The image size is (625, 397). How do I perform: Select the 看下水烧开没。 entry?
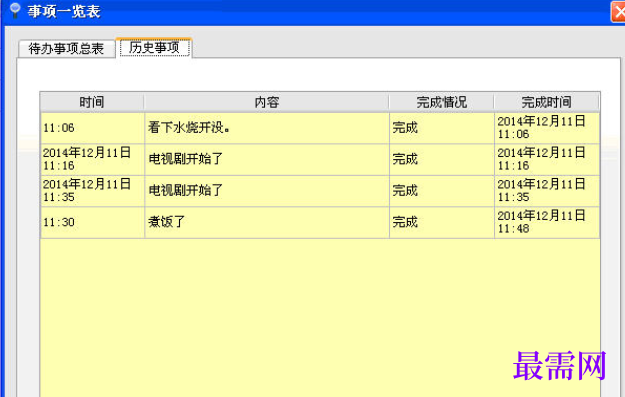coord(267,128)
